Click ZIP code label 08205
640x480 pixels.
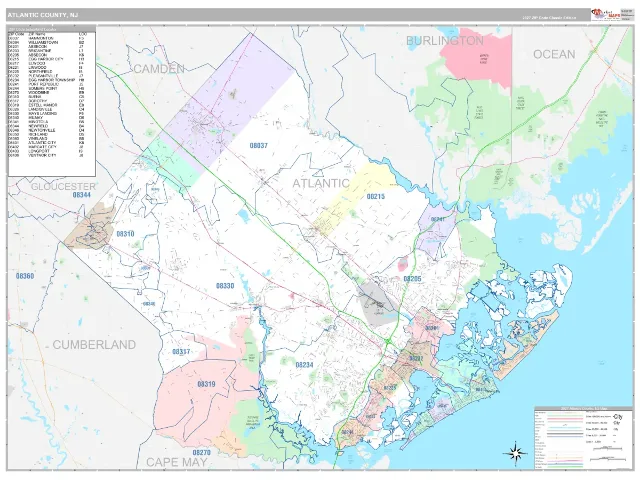coord(412,279)
